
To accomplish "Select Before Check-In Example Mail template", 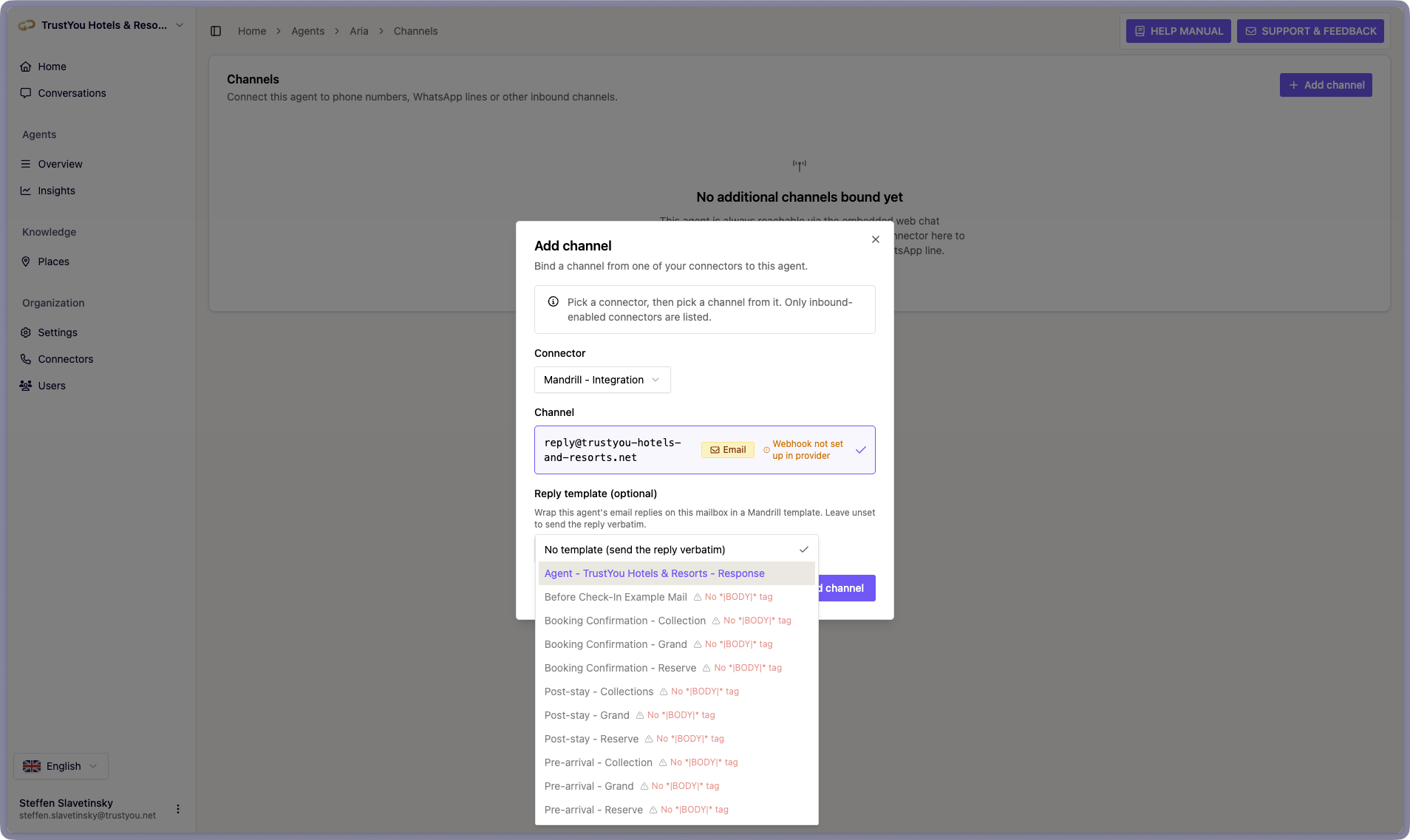I will [x=676, y=597].
